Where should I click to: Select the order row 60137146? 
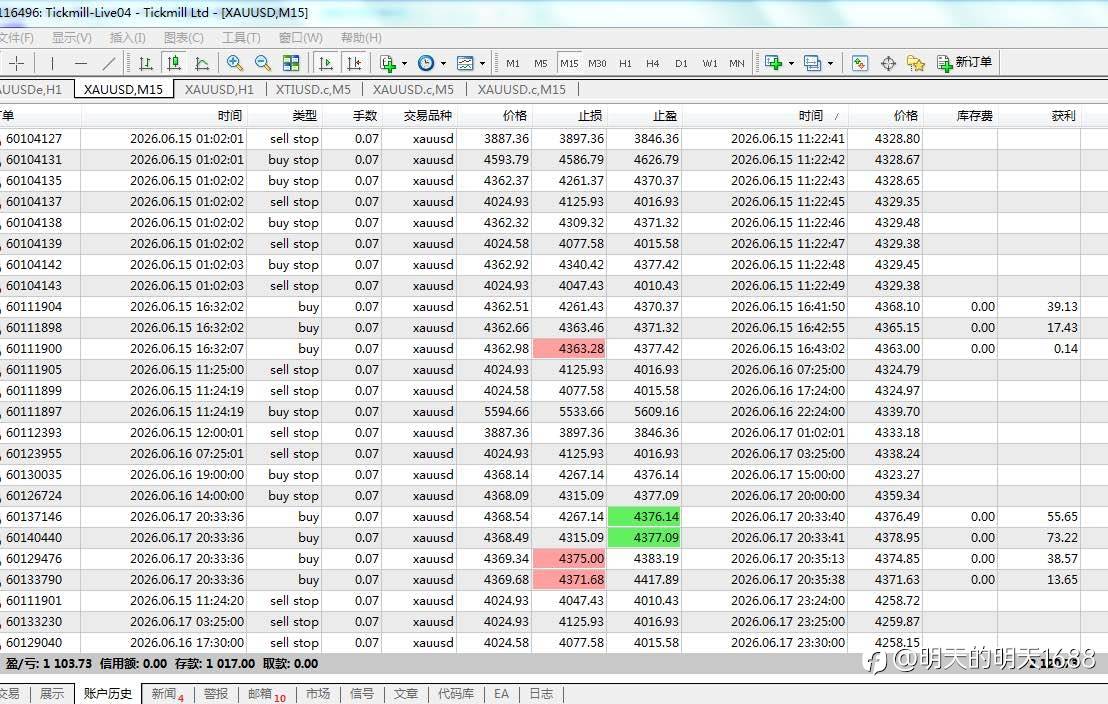(x=541, y=517)
